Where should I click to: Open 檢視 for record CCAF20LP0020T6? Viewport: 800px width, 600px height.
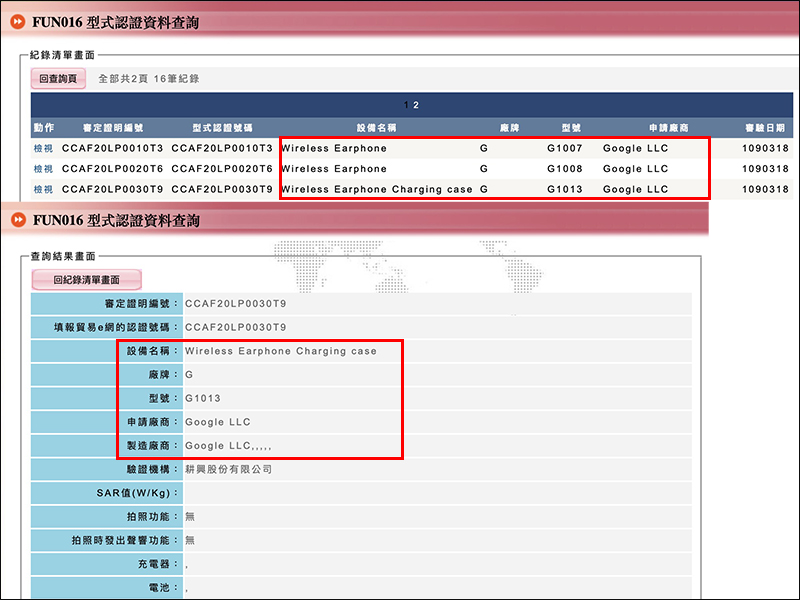click(x=43, y=169)
